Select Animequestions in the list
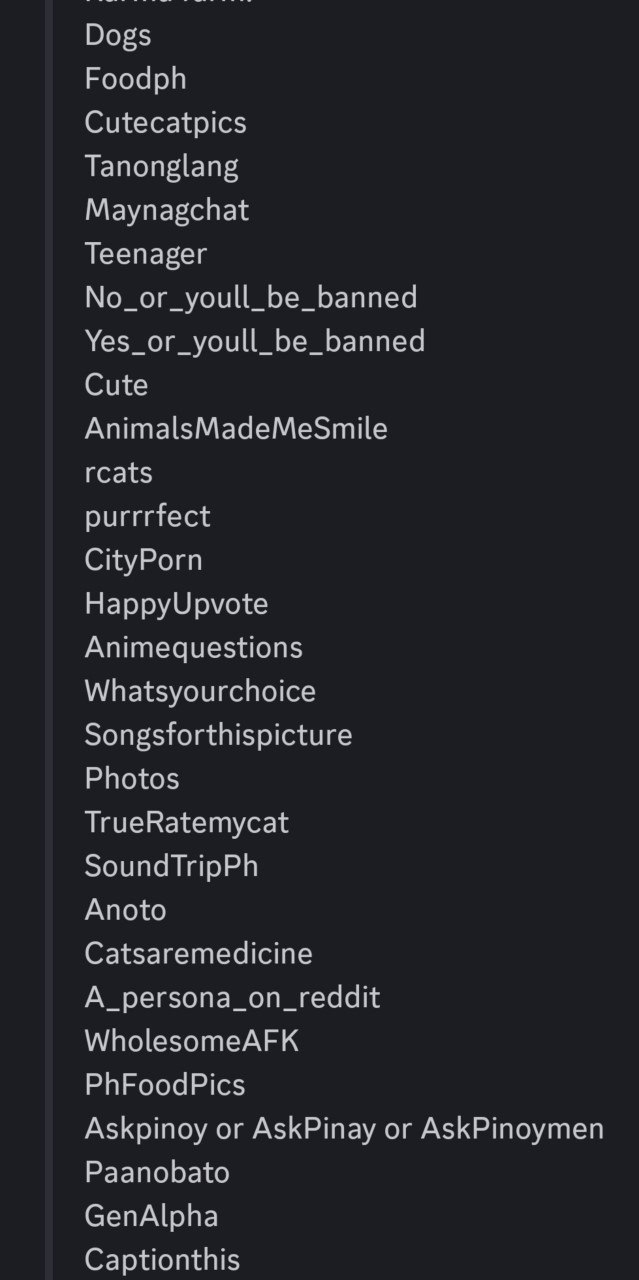This screenshot has width=639, height=1280. click(x=194, y=648)
